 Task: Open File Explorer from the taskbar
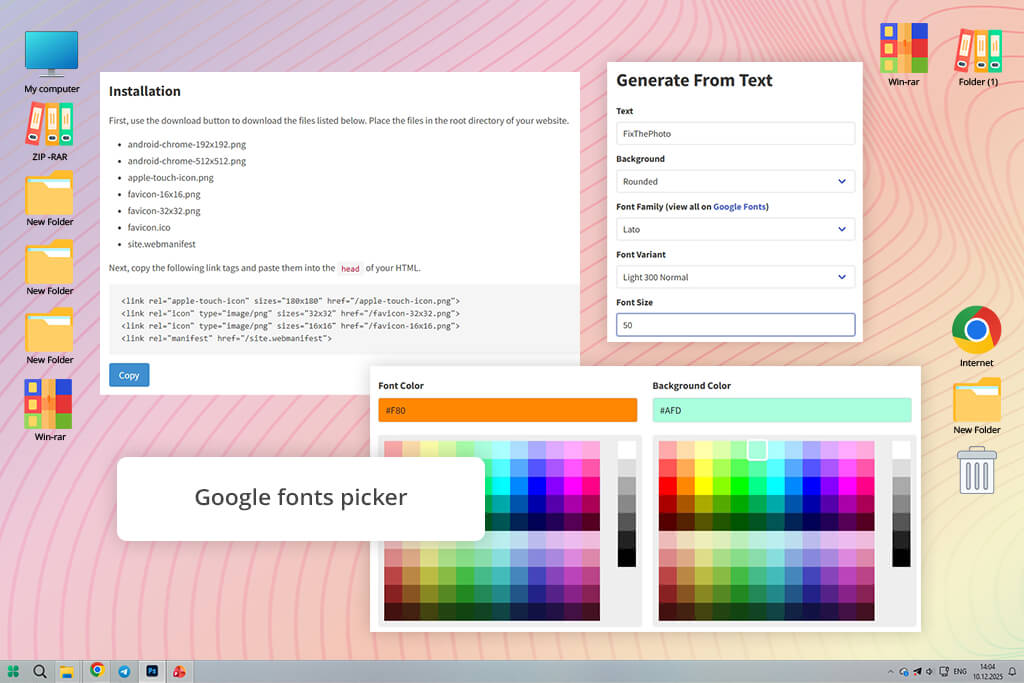coord(67,671)
